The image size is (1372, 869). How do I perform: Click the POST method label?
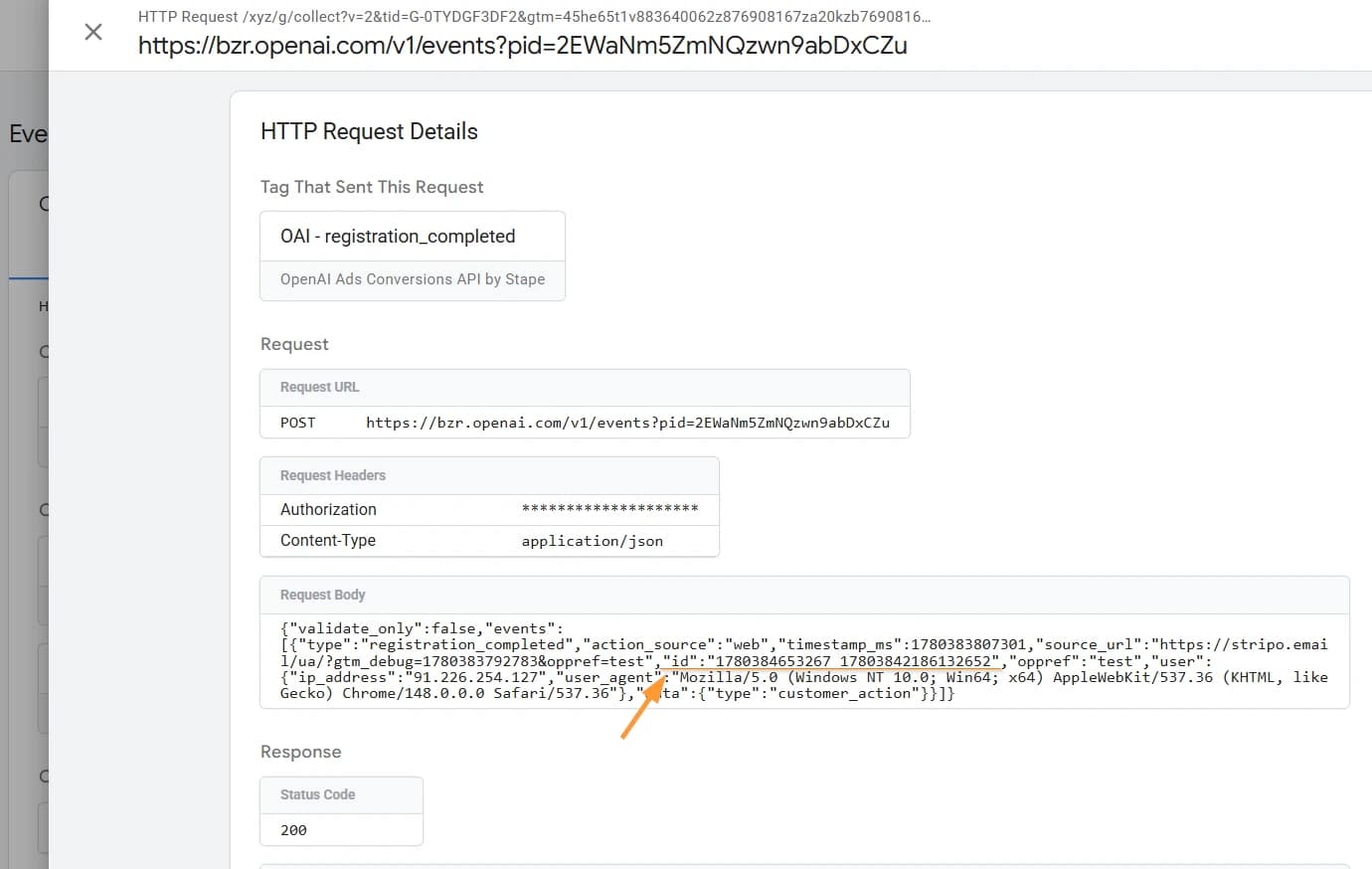(297, 423)
